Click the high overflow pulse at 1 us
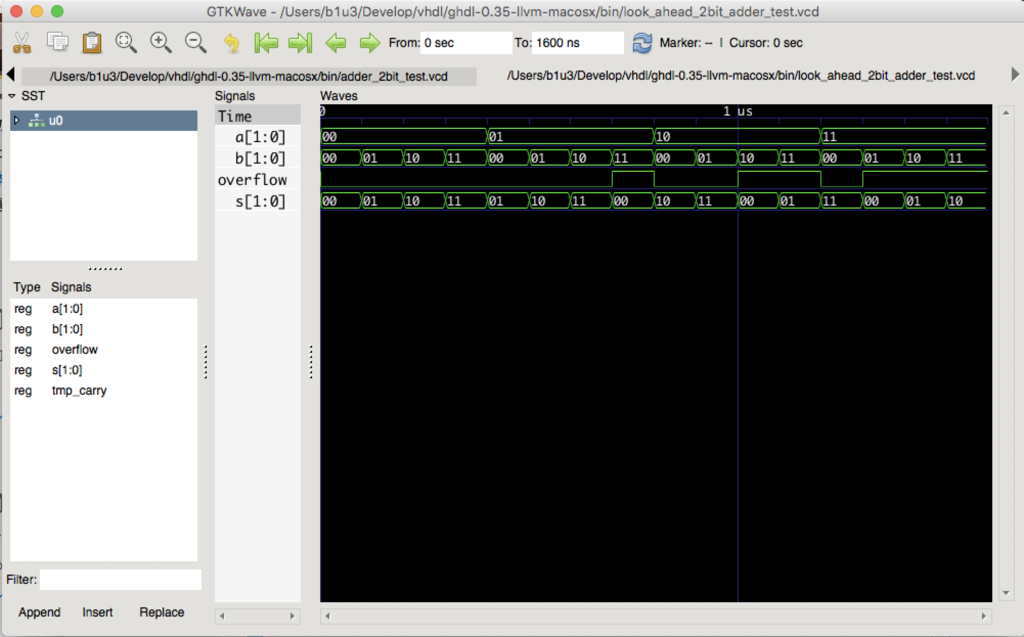1024x637 pixels. coord(779,179)
